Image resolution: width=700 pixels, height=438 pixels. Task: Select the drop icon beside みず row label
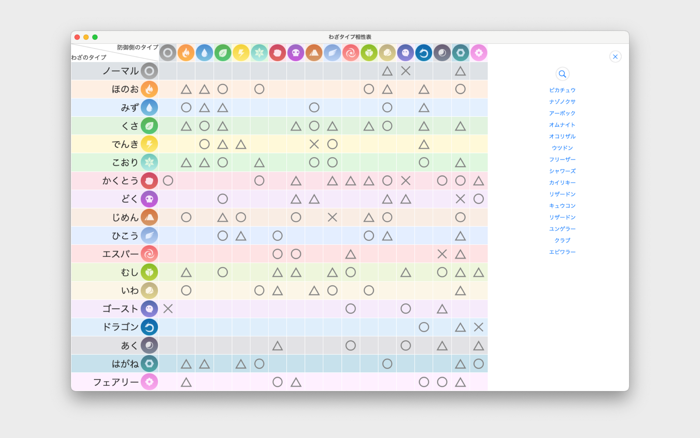150,108
